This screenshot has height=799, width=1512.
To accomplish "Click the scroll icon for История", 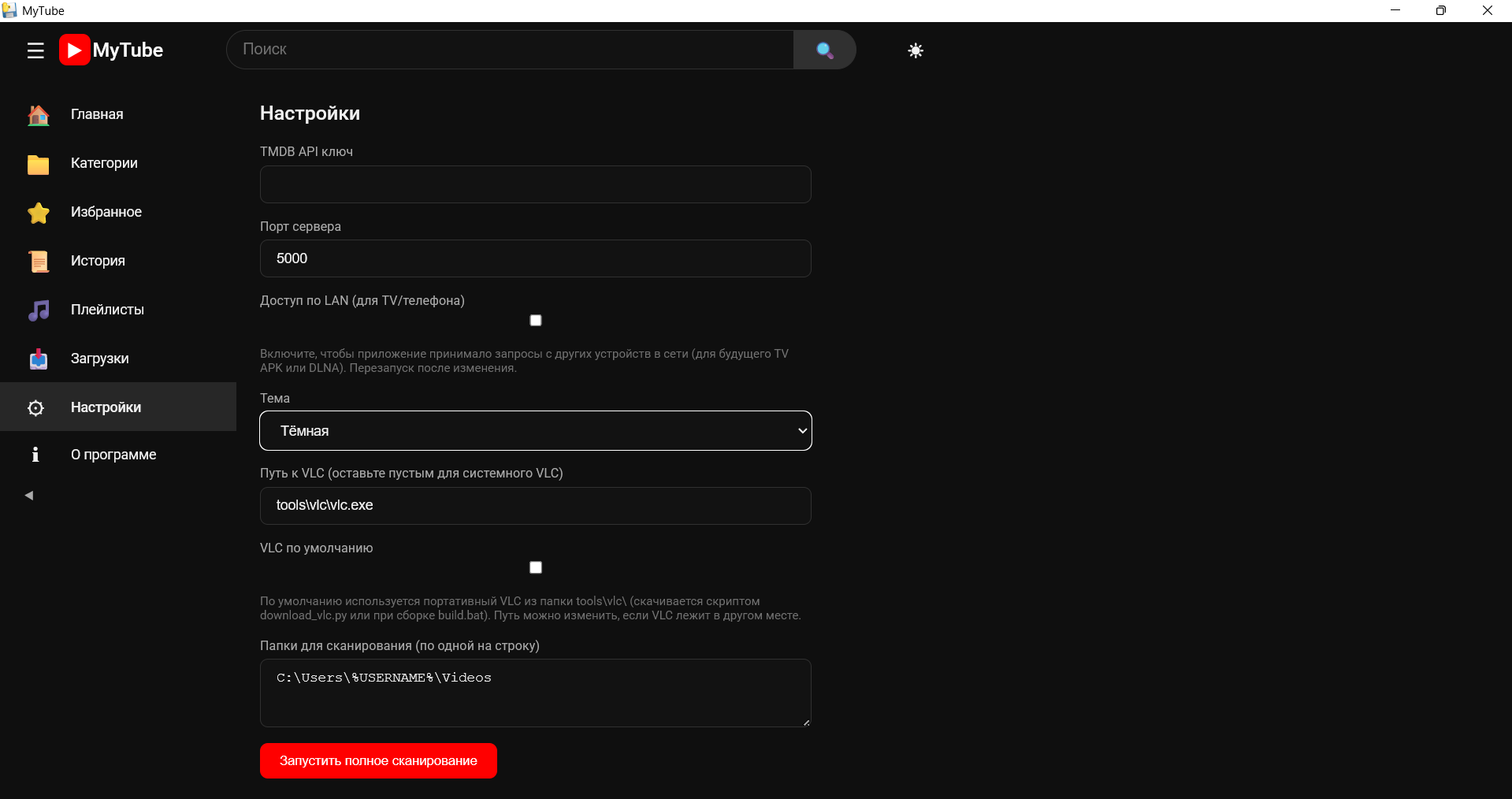I will coord(38,262).
